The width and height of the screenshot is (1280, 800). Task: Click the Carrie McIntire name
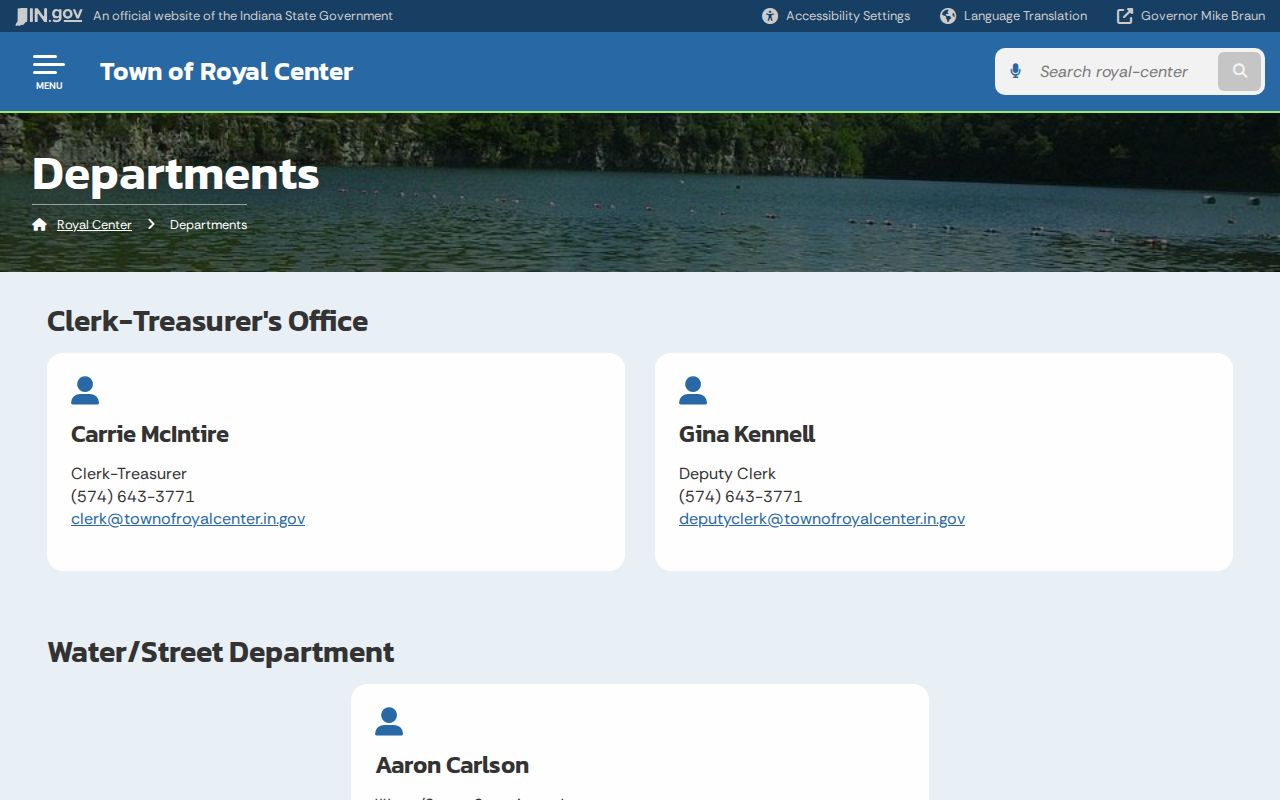tap(150, 434)
